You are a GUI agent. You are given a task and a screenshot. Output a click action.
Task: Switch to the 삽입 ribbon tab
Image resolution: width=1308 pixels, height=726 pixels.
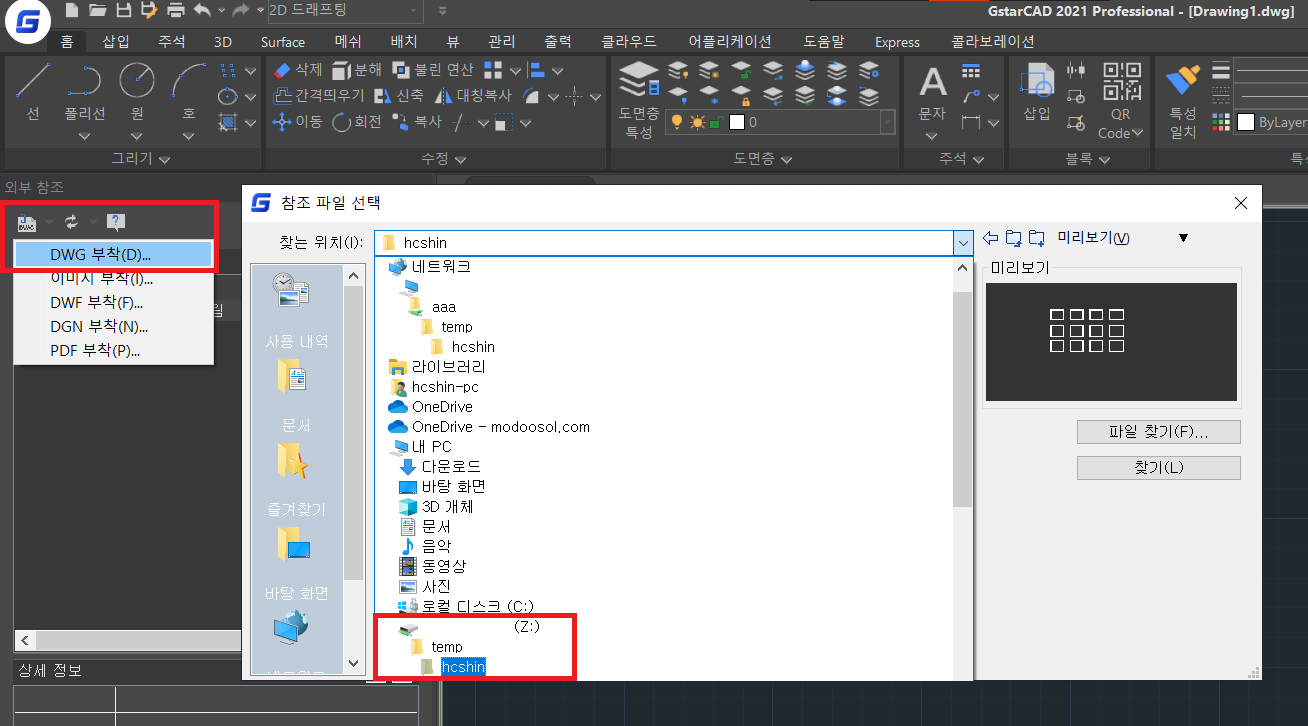tap(116, 42)
